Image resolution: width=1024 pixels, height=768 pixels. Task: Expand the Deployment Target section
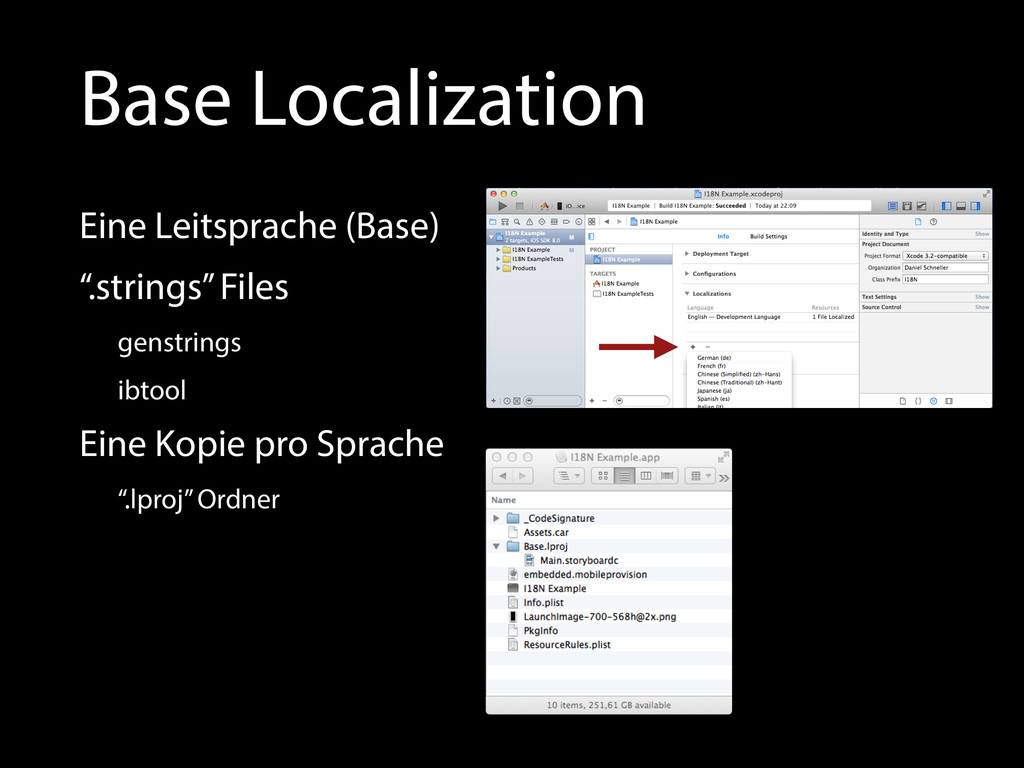click(687, 253)
